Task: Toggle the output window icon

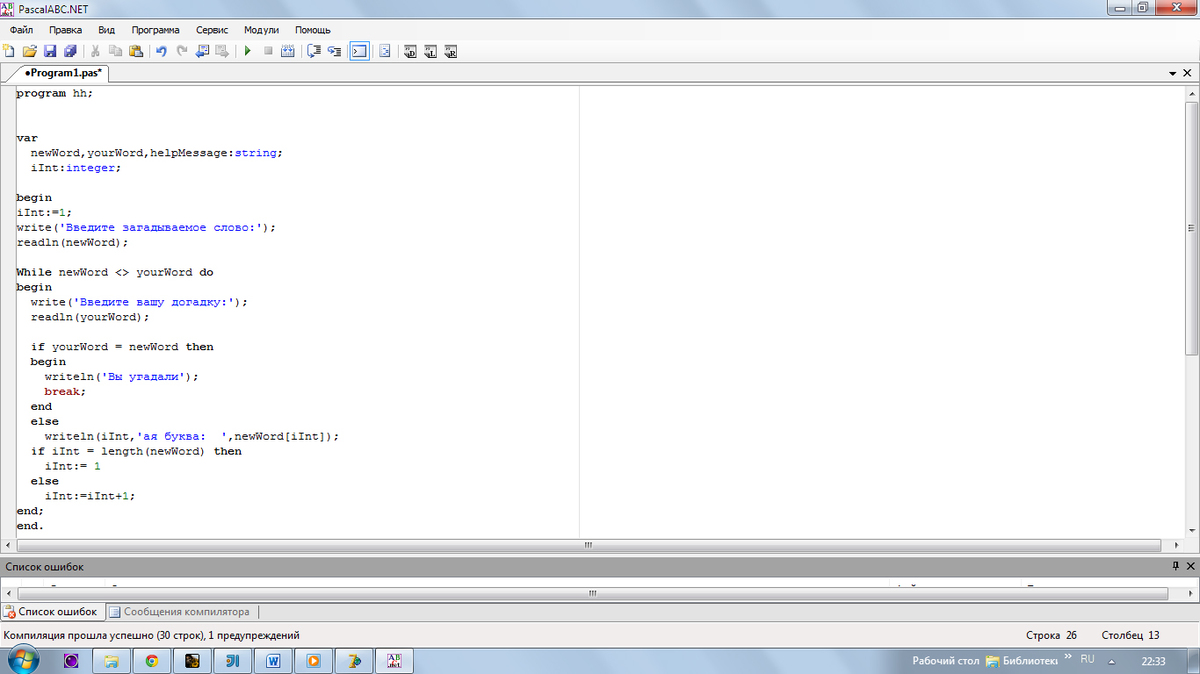Action: [359, 51]
